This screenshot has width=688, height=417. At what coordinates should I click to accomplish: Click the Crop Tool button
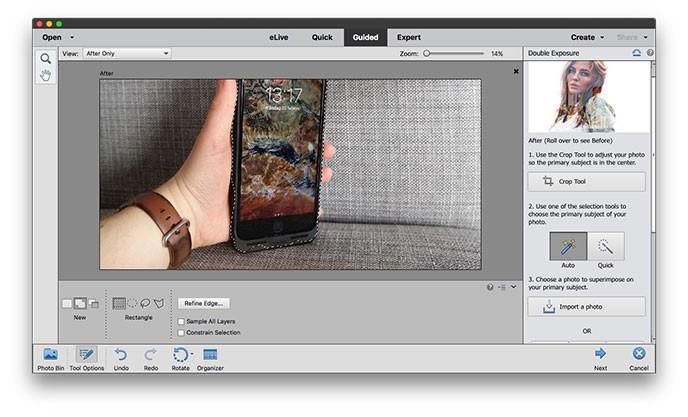coord(586,181)
